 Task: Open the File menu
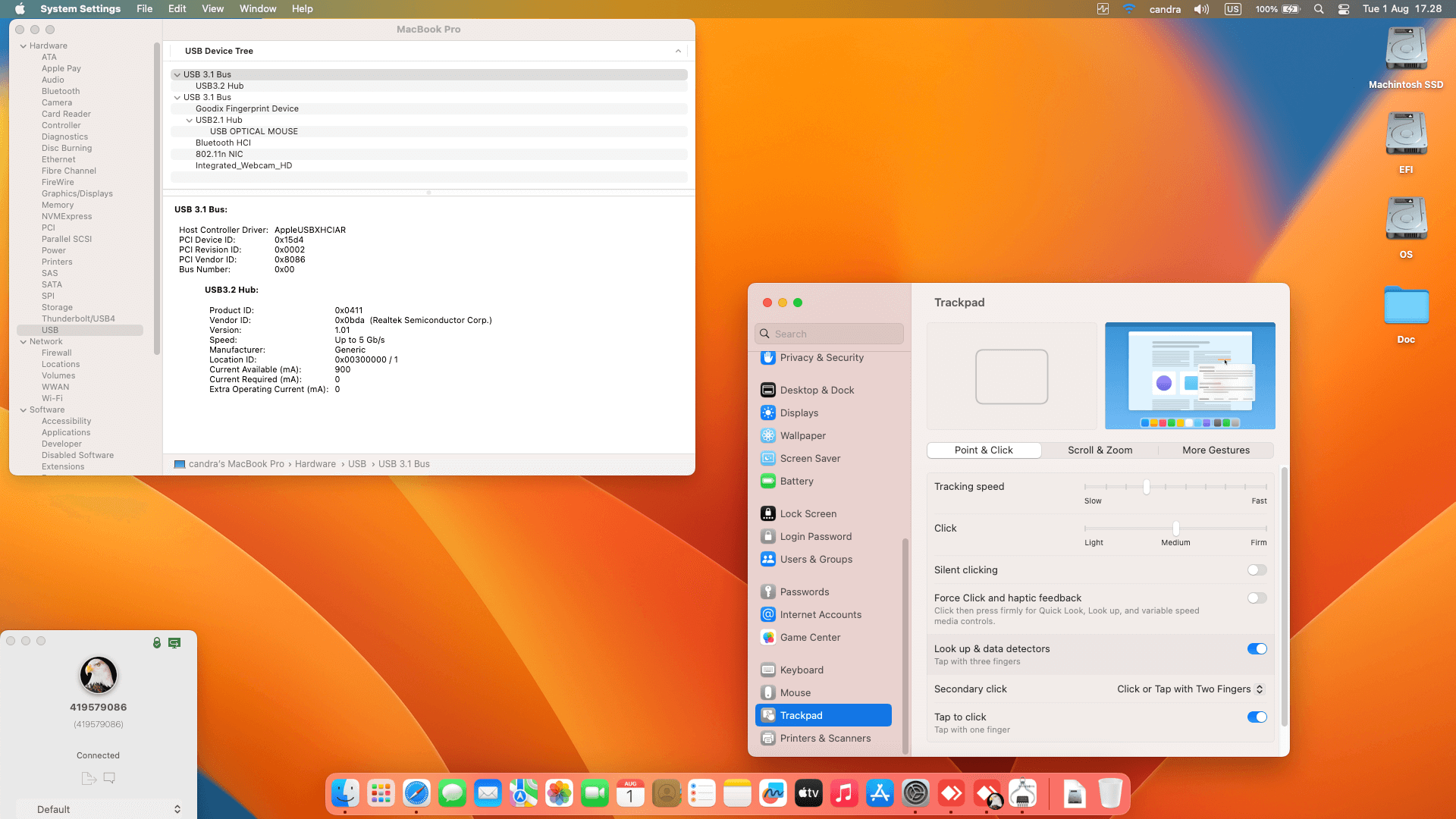pos(144,9)
